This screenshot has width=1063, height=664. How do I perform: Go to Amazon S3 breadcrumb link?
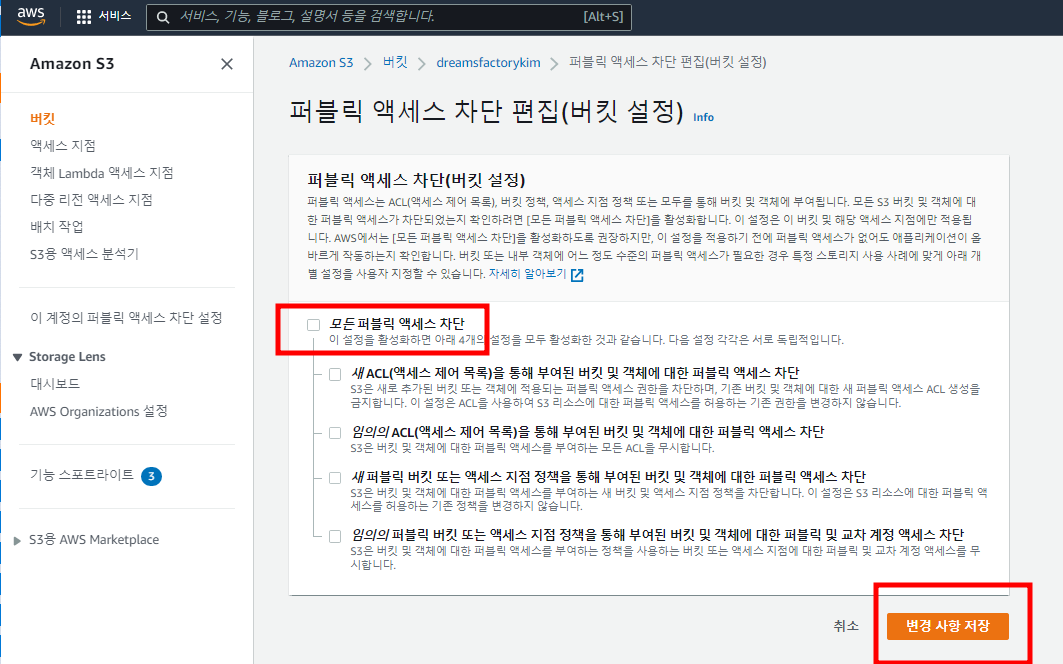pyautogui.click(x=321, y=62)
